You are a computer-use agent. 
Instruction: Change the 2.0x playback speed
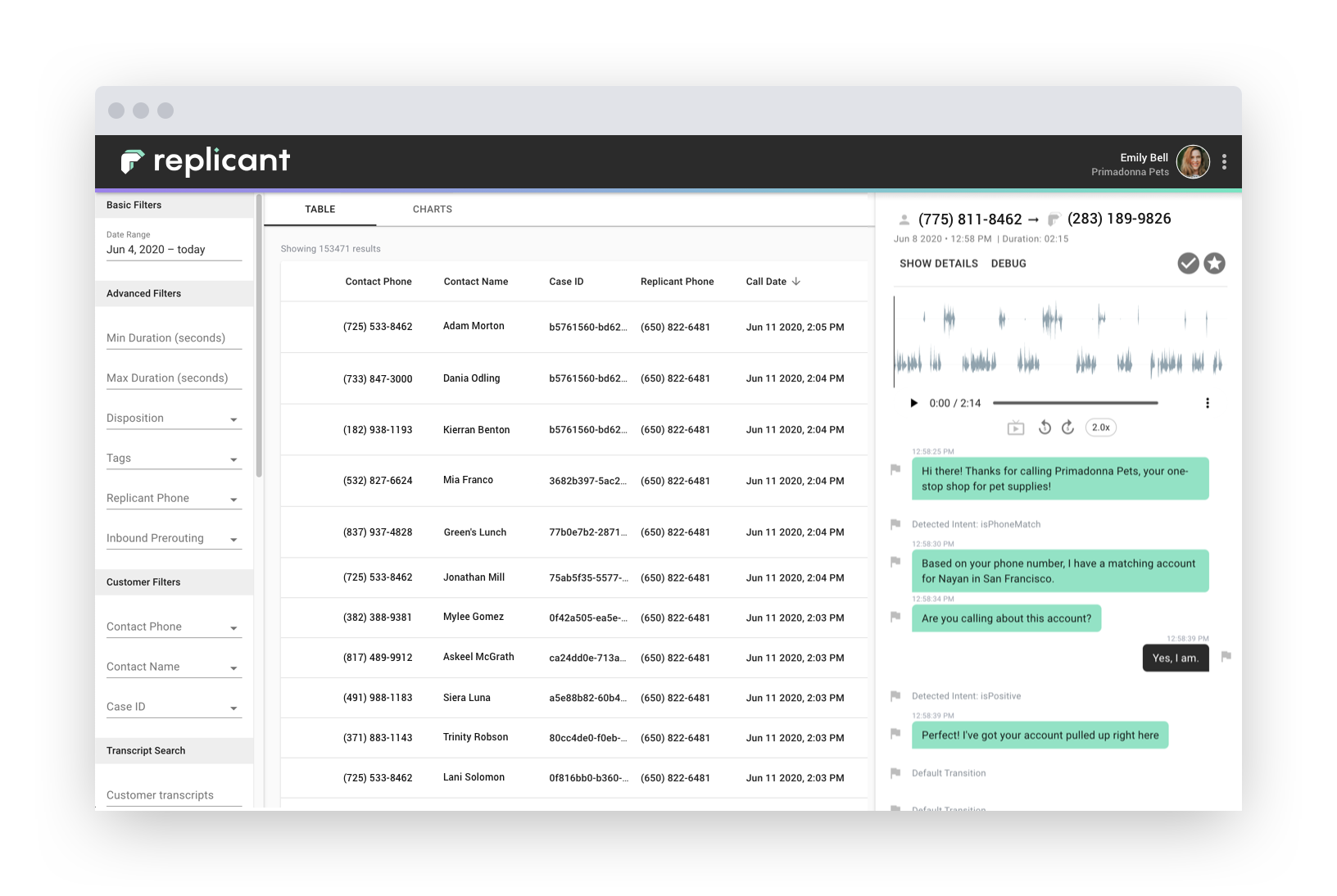pyautogui.click(x=1100, y=427)
